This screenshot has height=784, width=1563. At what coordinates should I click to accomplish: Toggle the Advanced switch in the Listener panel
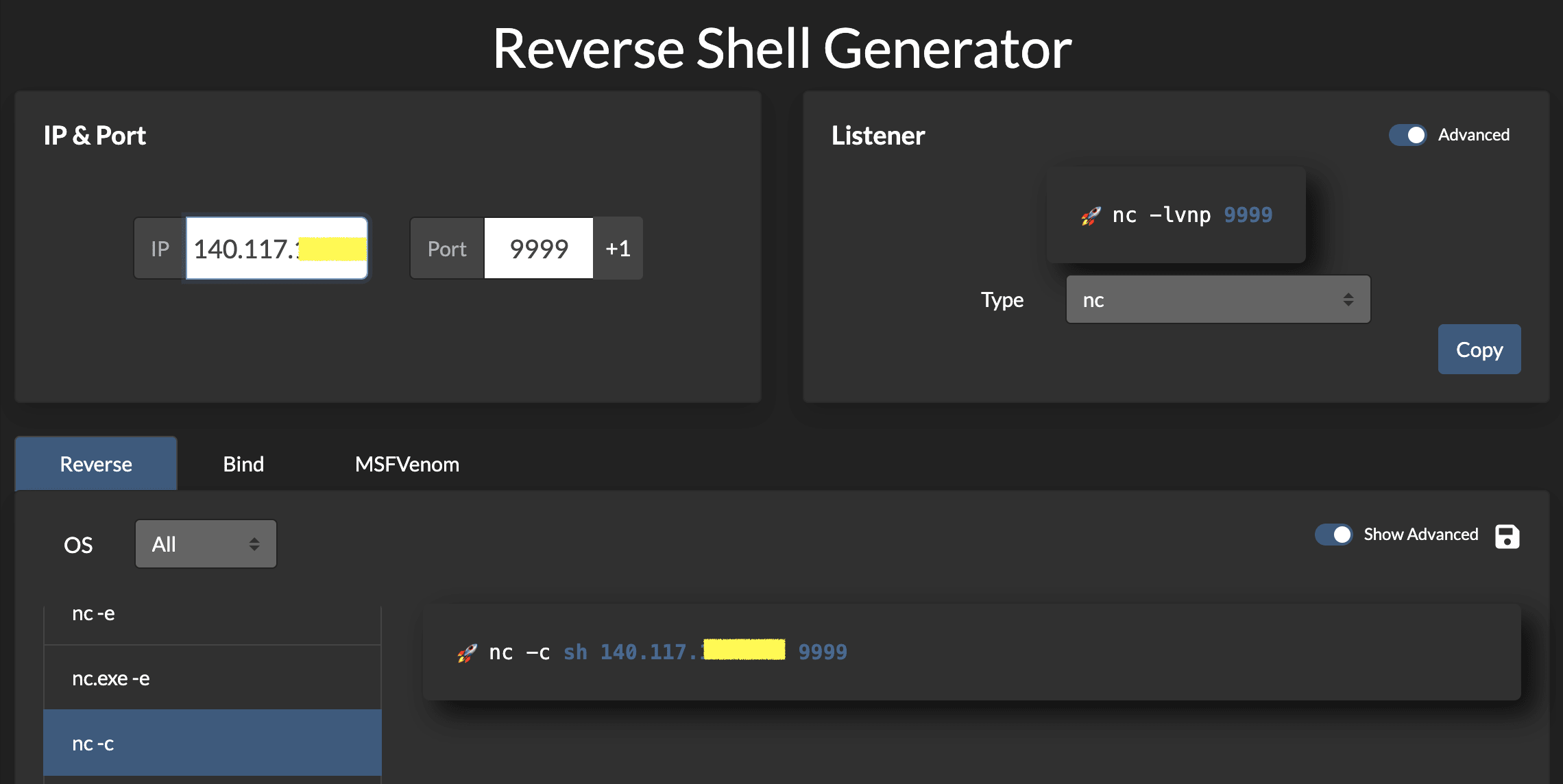pyautogui.click(x=1407, y=135)
